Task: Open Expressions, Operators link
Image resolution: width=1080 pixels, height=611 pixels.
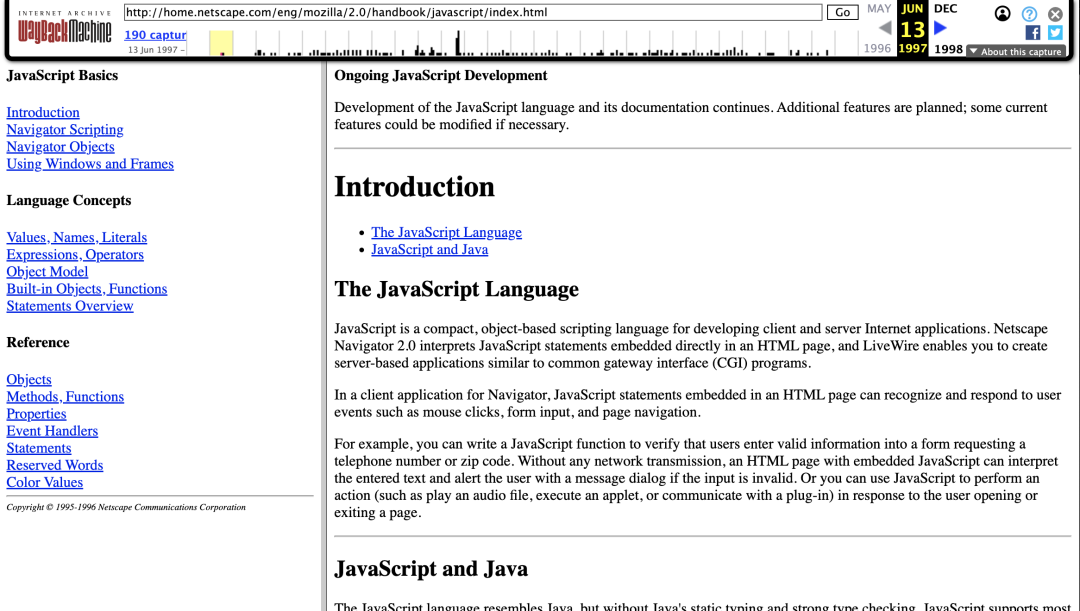Action: tap(75, 254)
